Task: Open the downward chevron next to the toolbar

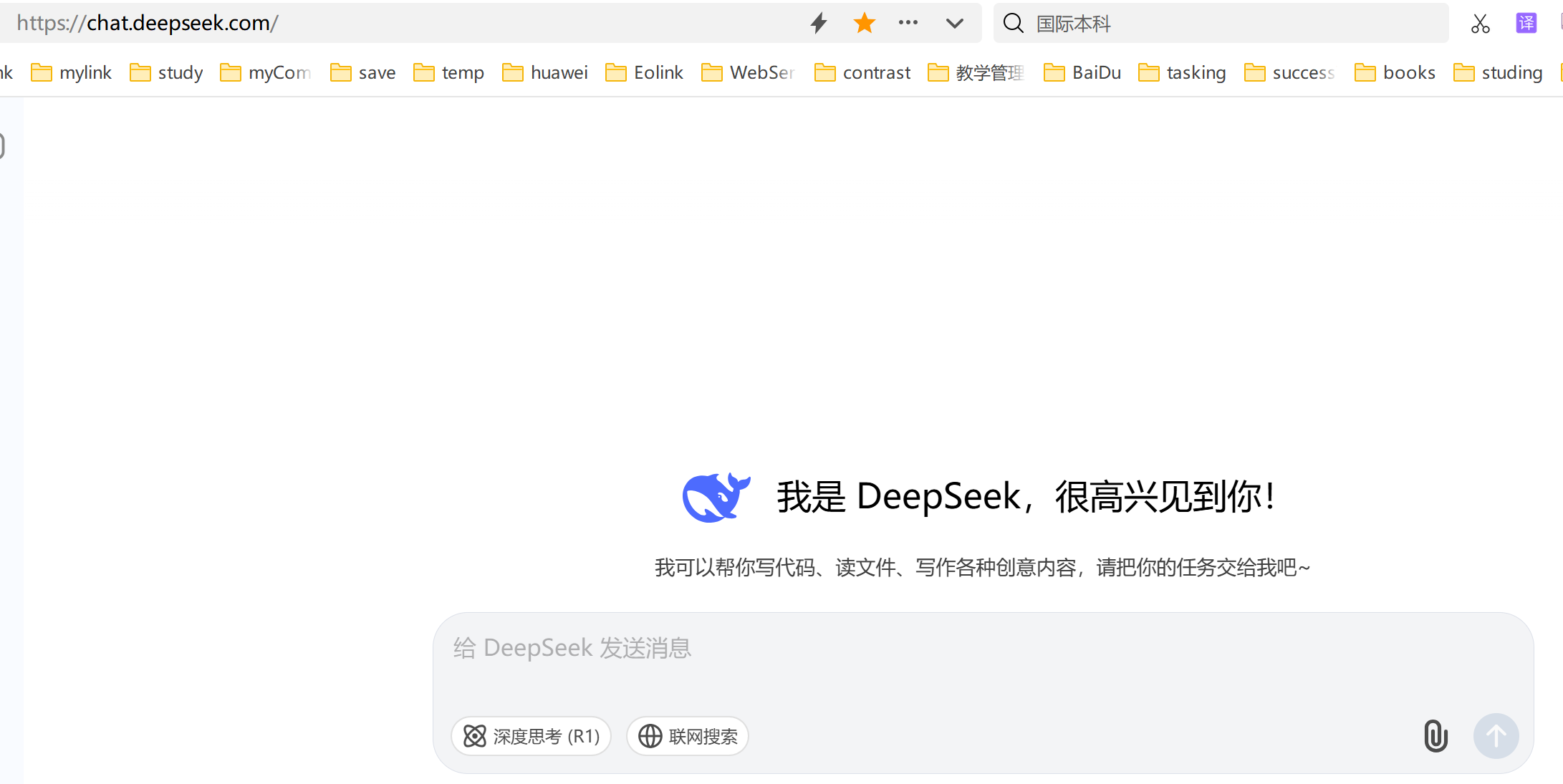Action: (x=954, y=23)
